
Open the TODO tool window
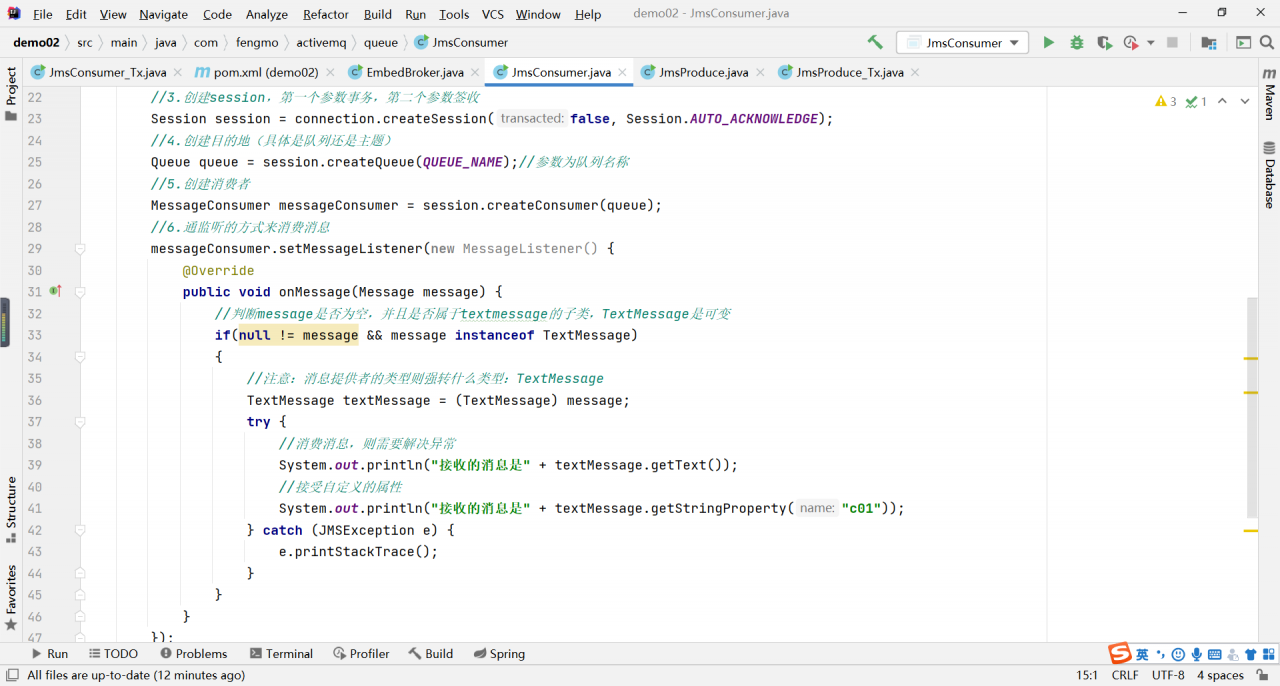coord(112,654)
